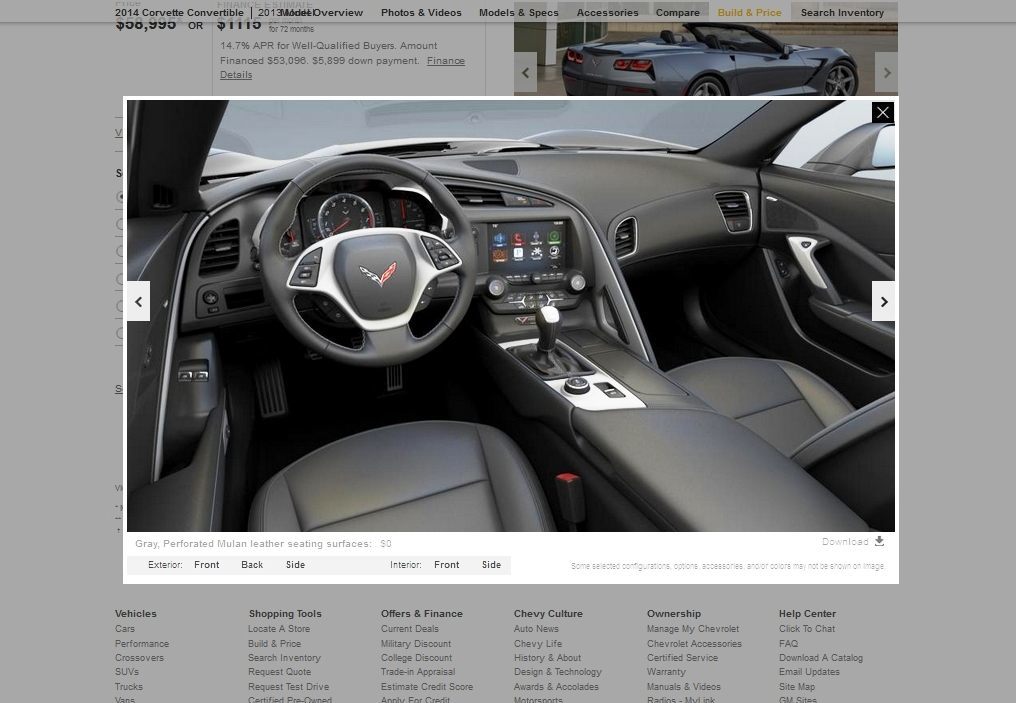Show the next lightbox image

point(883,301)
